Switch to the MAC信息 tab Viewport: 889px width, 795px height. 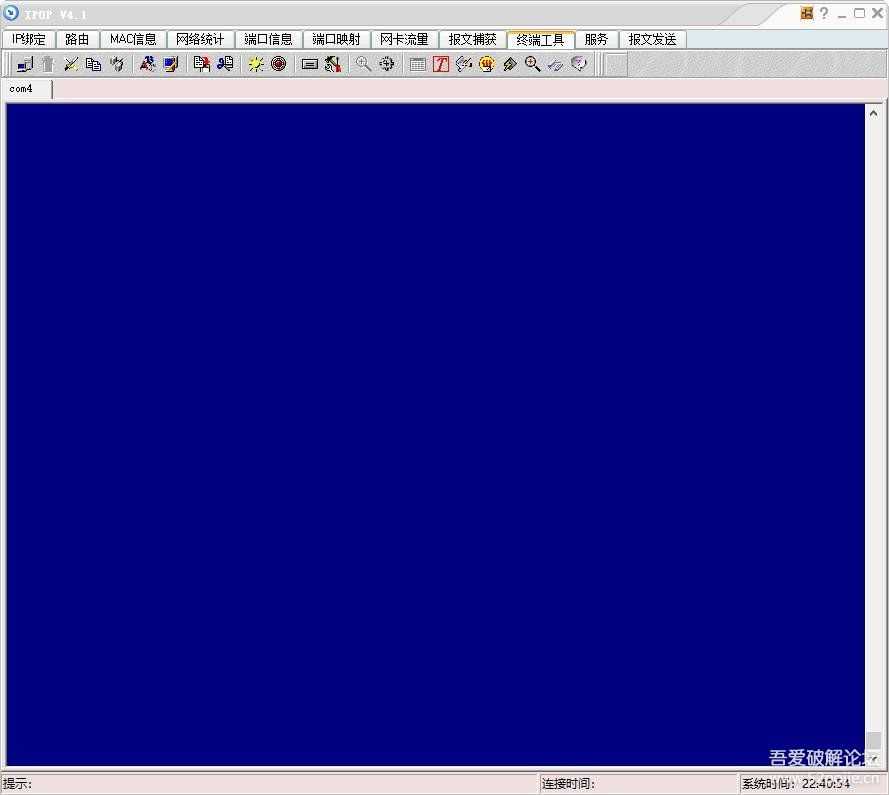133,40
